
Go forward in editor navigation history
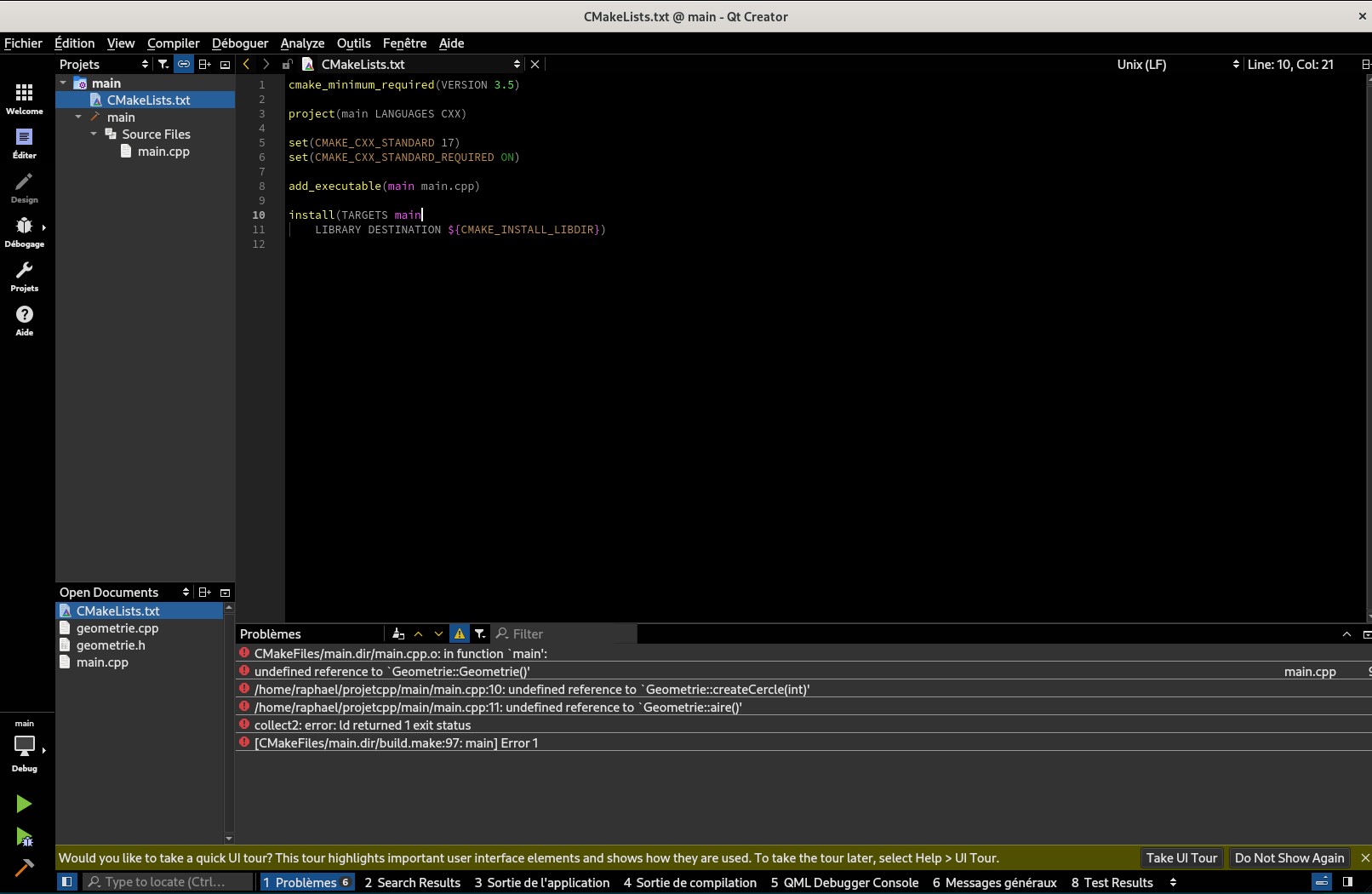(x=266, y=64)
